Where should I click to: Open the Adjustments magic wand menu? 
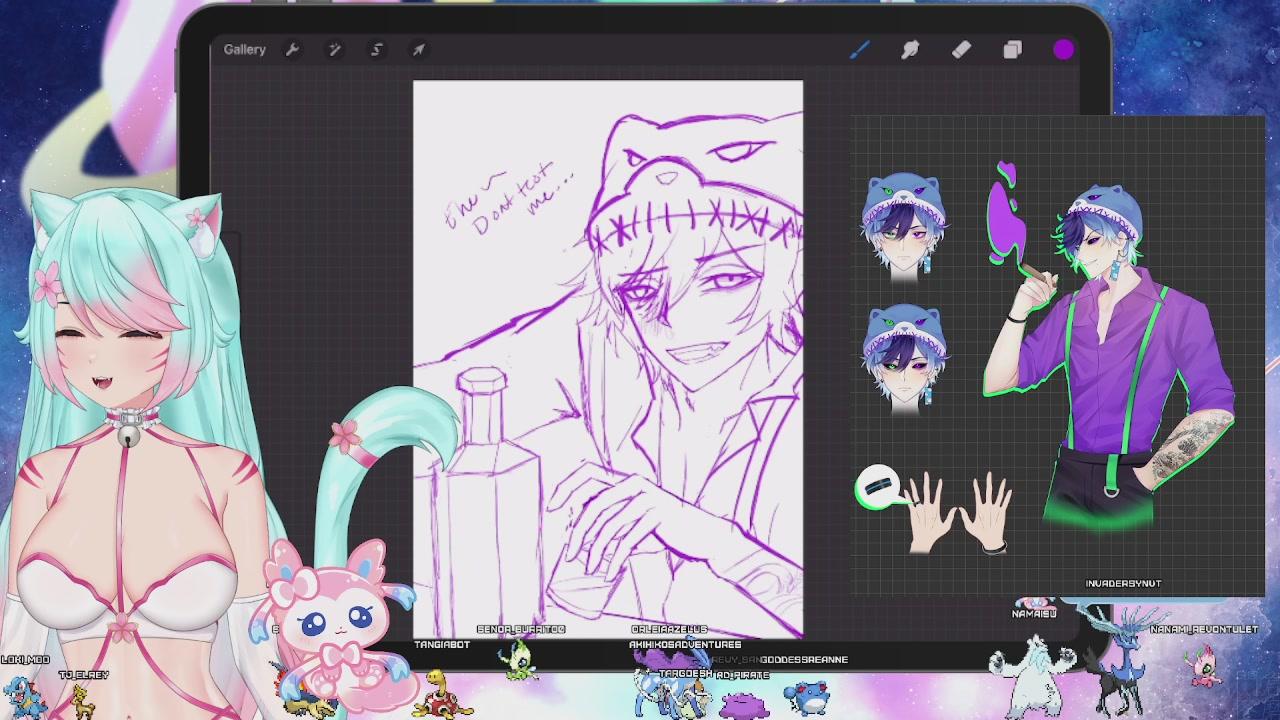334,49
